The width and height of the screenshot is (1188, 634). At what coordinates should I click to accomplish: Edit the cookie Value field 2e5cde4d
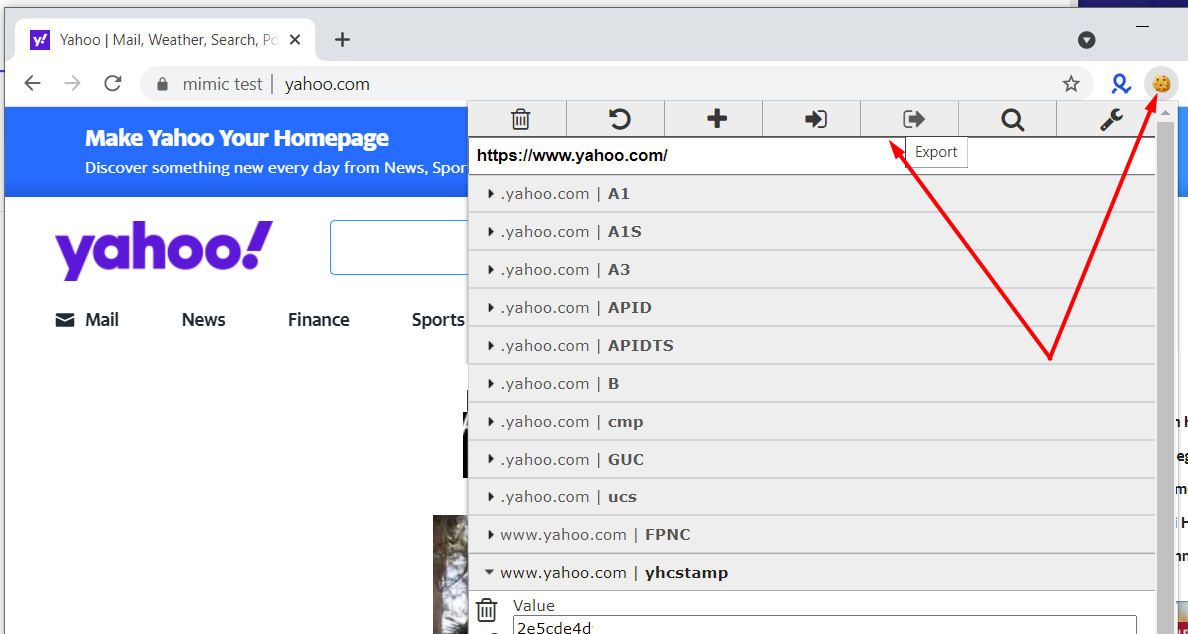pyautogui.click(x=824, y=625)
